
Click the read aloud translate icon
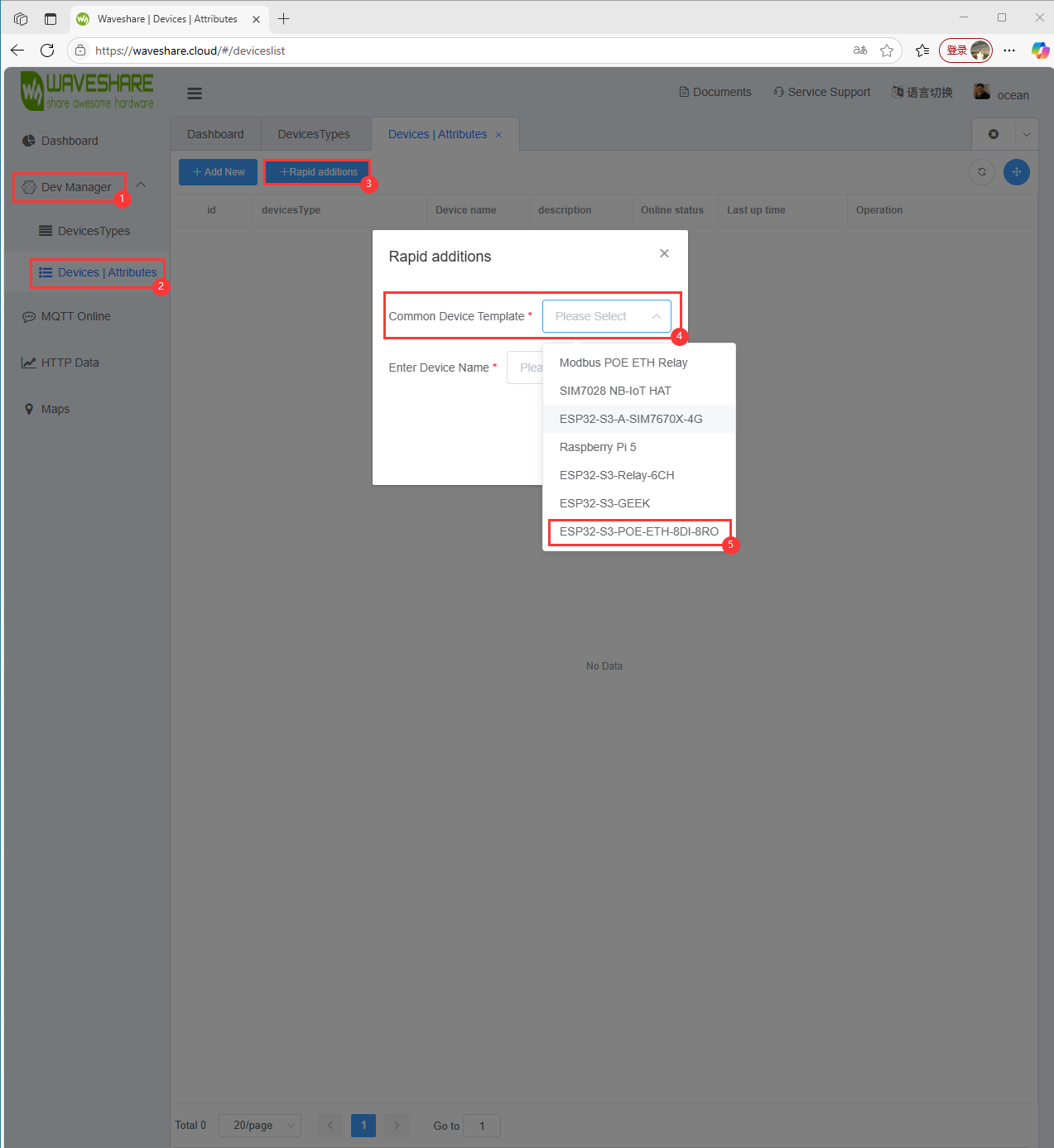[x=860, y=50]
